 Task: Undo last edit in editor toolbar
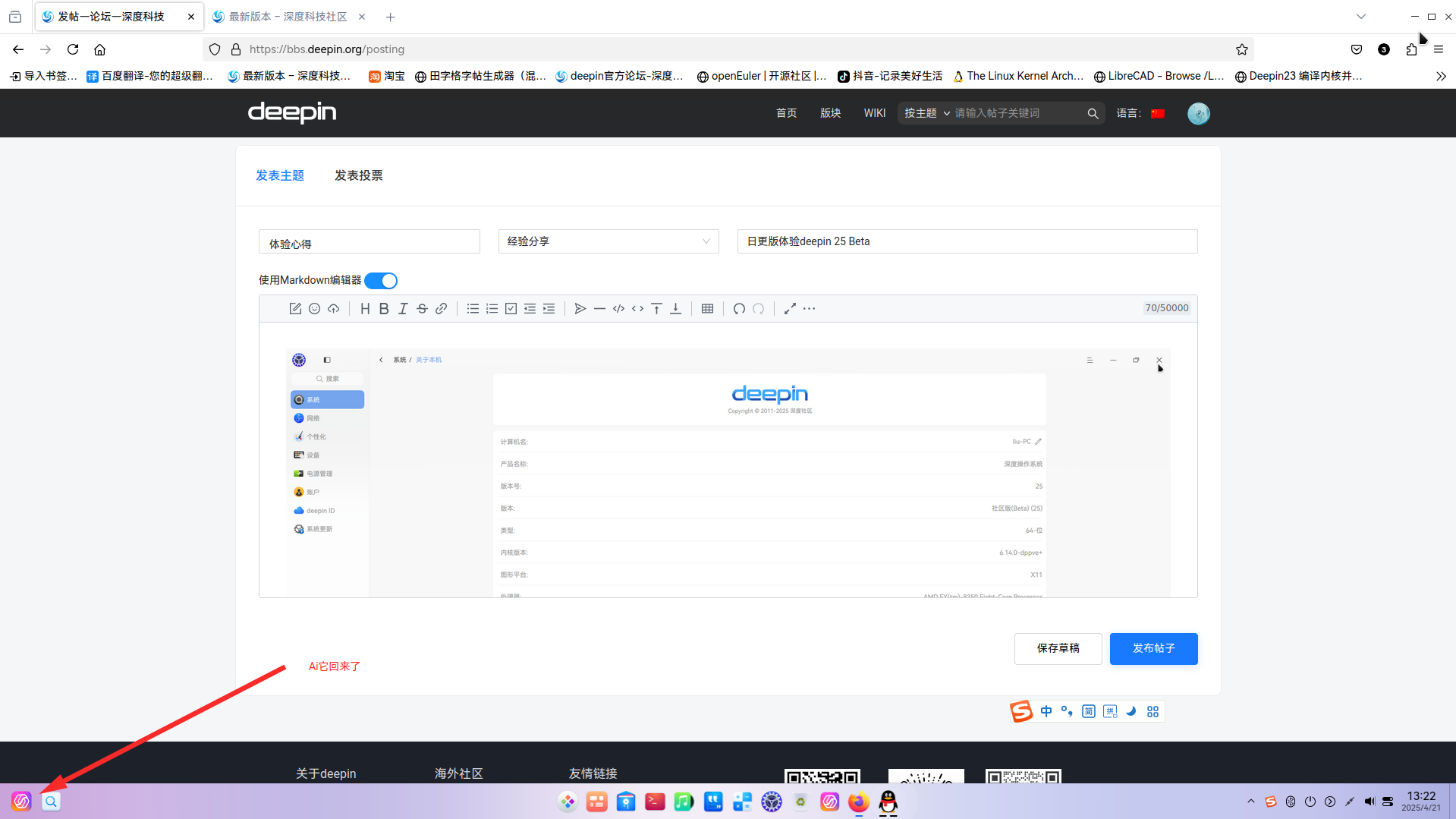click(x=739, y=309)
